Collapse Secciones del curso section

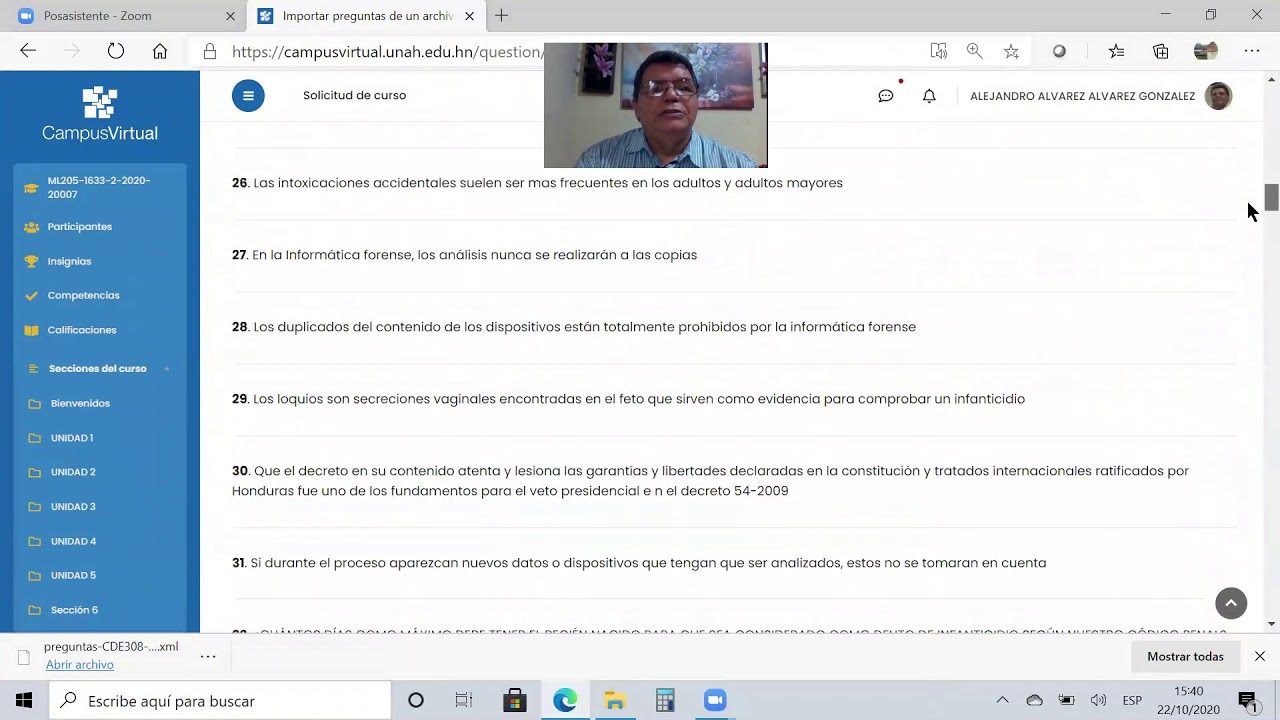pos(166,369)
